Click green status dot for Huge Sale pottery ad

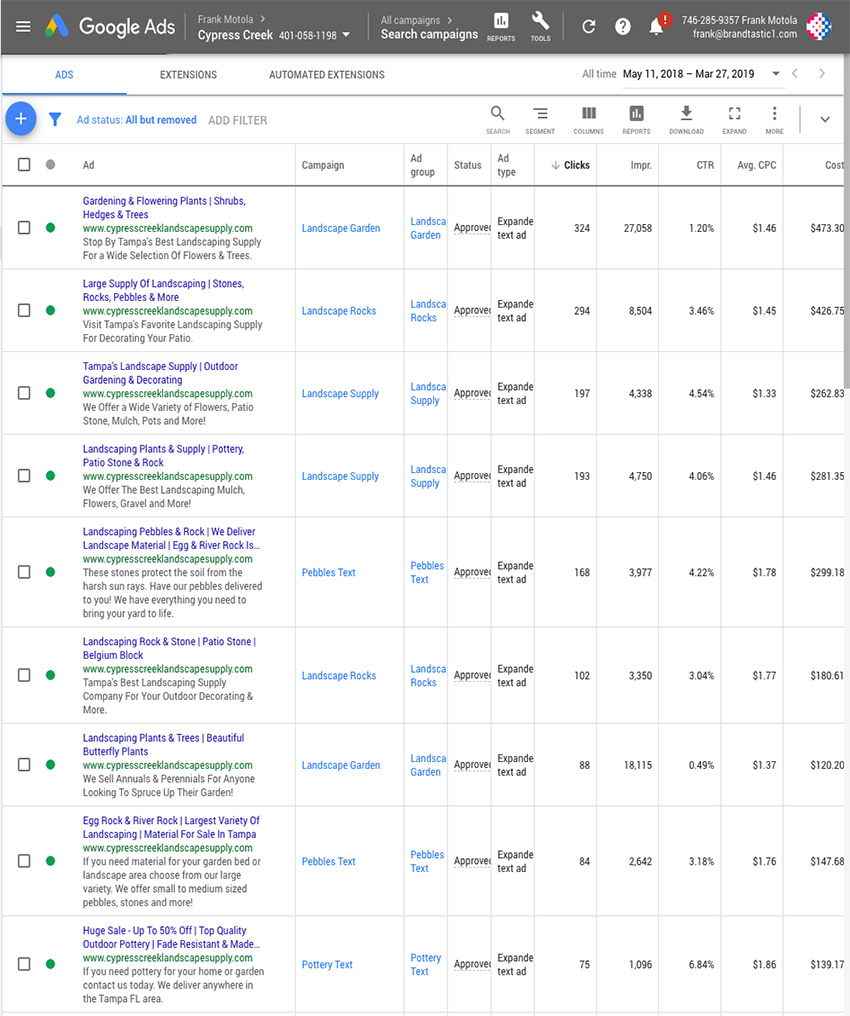click(x=51, y=964)
